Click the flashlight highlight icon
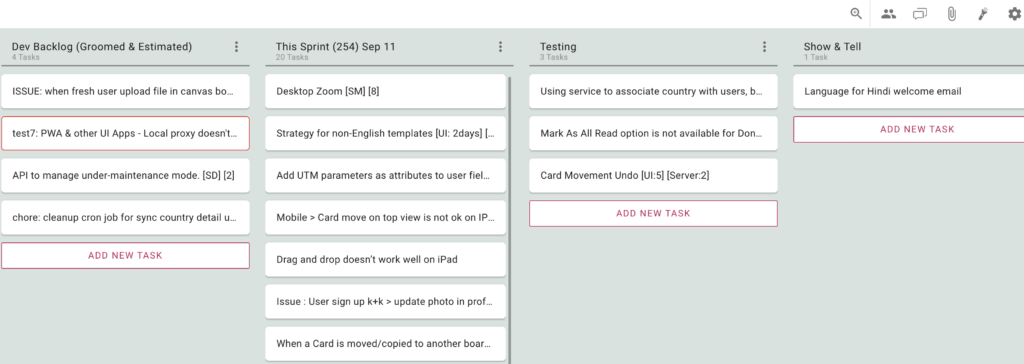 tap(983, 14)
